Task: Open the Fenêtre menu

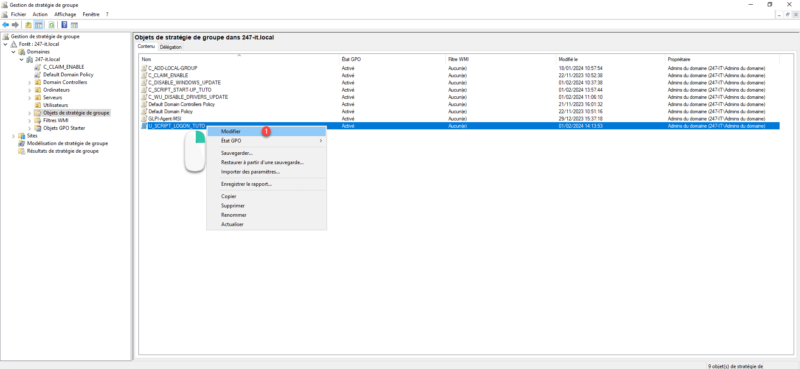Action: pos(91,14)
